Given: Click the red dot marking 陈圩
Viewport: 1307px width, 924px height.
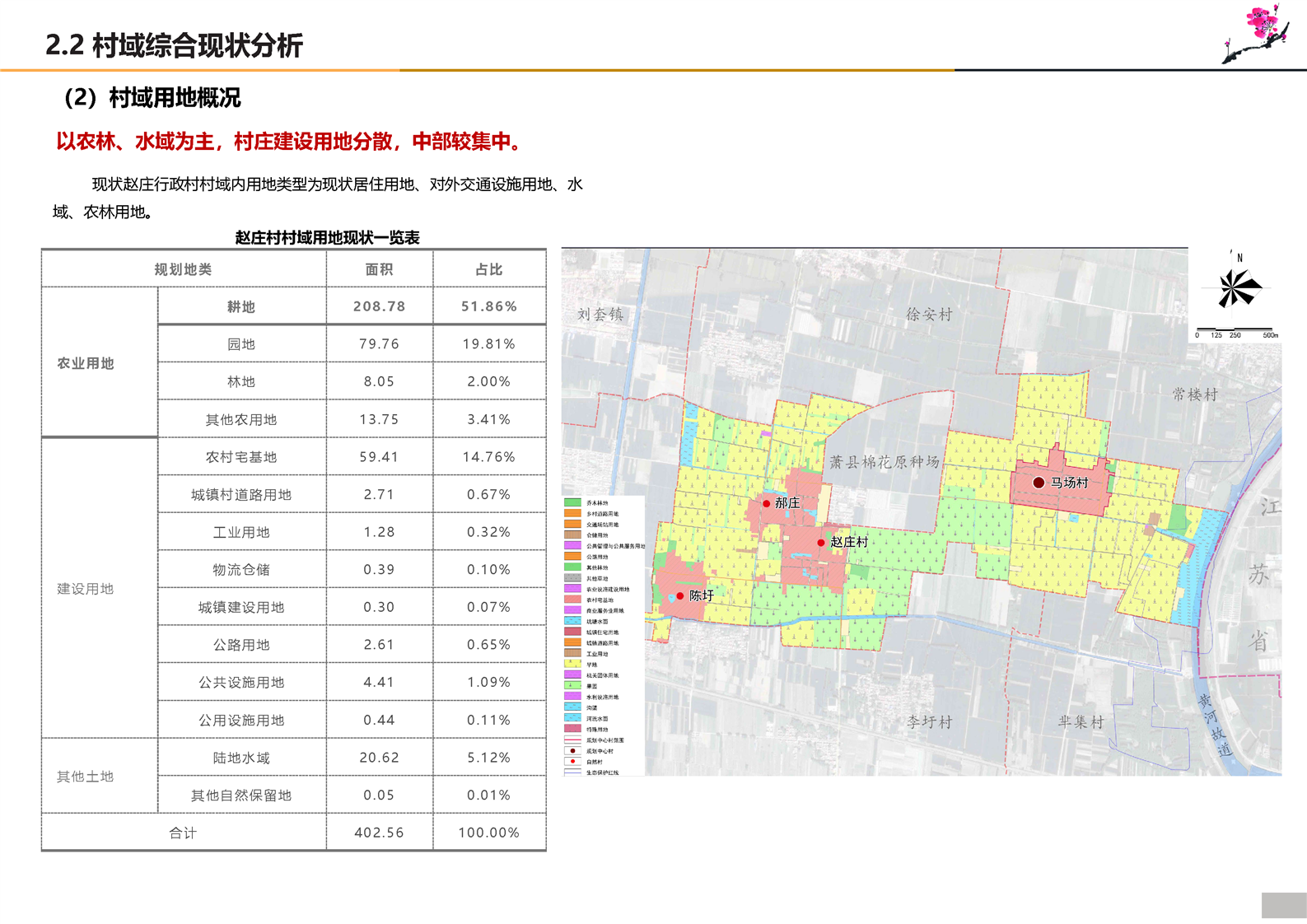Looking at the screenshot, I should [x=680, y=595].
